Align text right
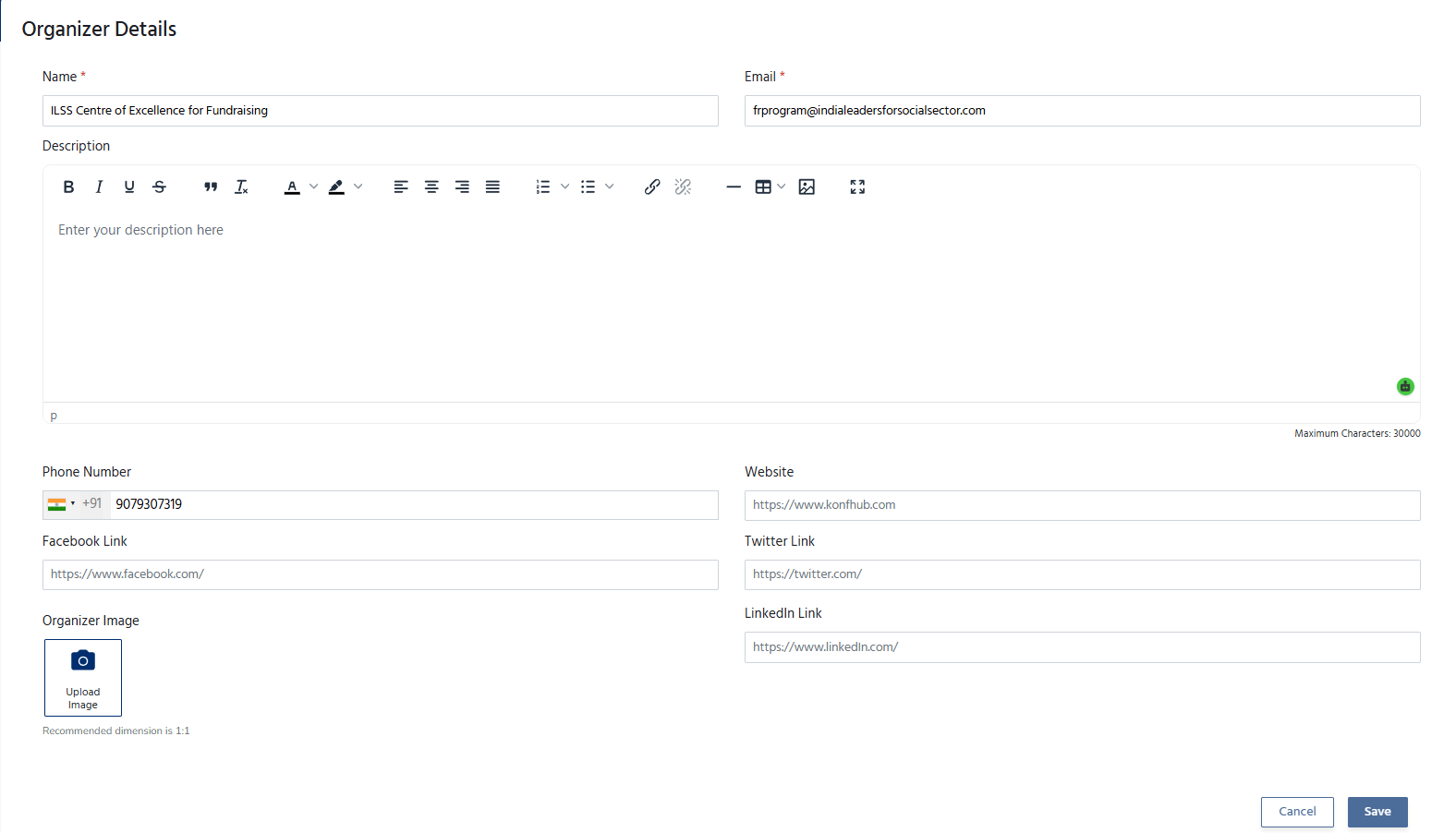1456x833 pixels. pos(462,187)
